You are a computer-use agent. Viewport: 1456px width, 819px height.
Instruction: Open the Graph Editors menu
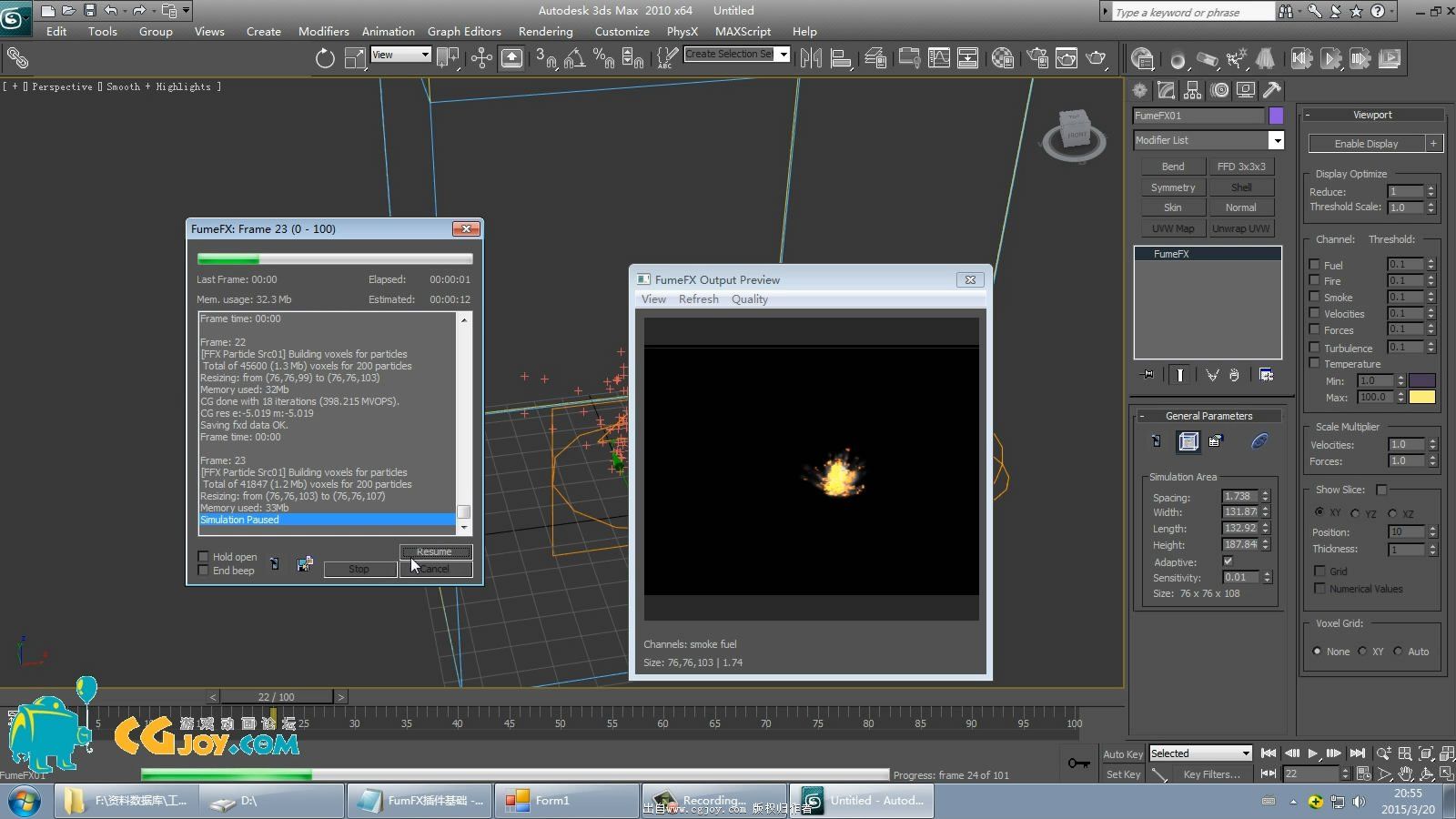464,31
